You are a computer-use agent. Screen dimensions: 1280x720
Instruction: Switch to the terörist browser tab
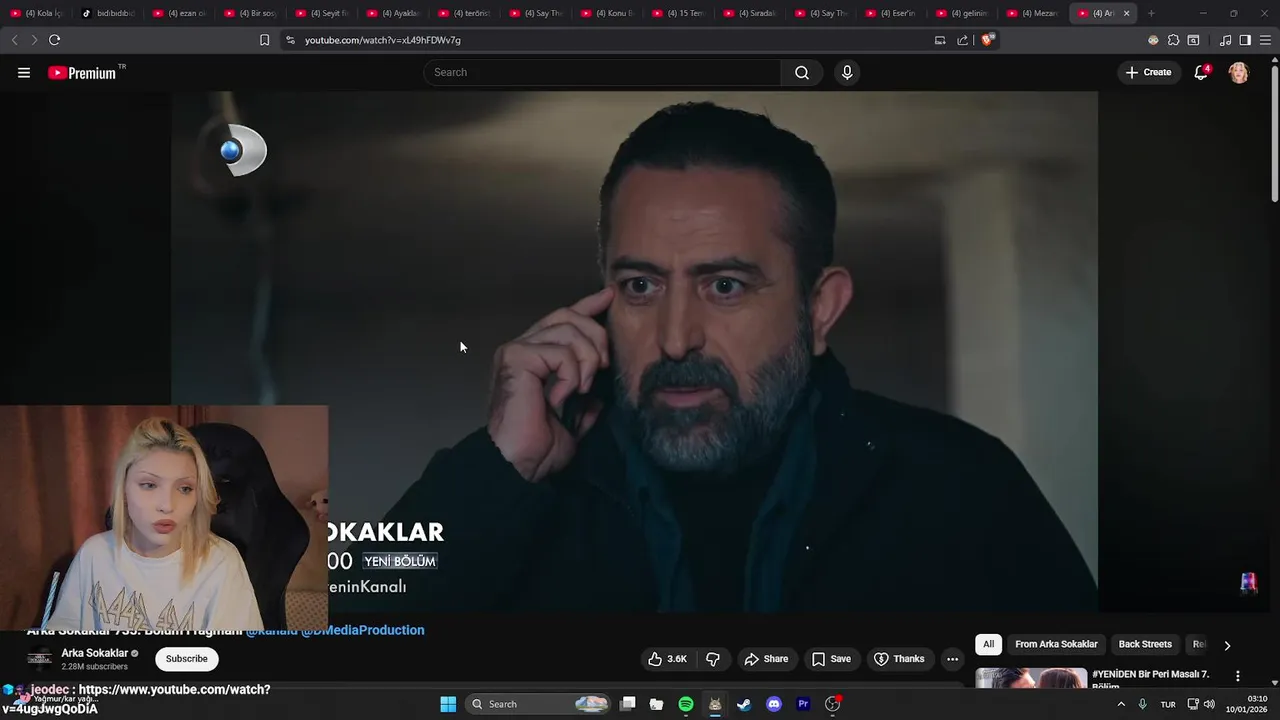click(x=465, y=13)
